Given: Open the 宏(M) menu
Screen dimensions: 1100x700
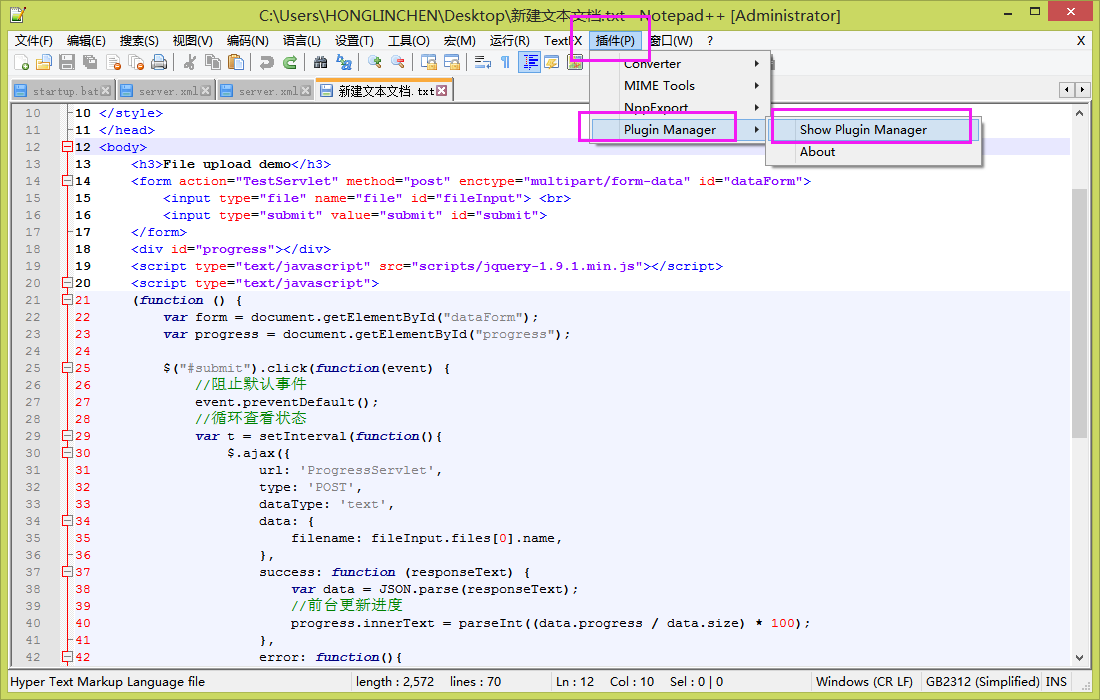Looking at the screenshot, I should tap(460, 41).
